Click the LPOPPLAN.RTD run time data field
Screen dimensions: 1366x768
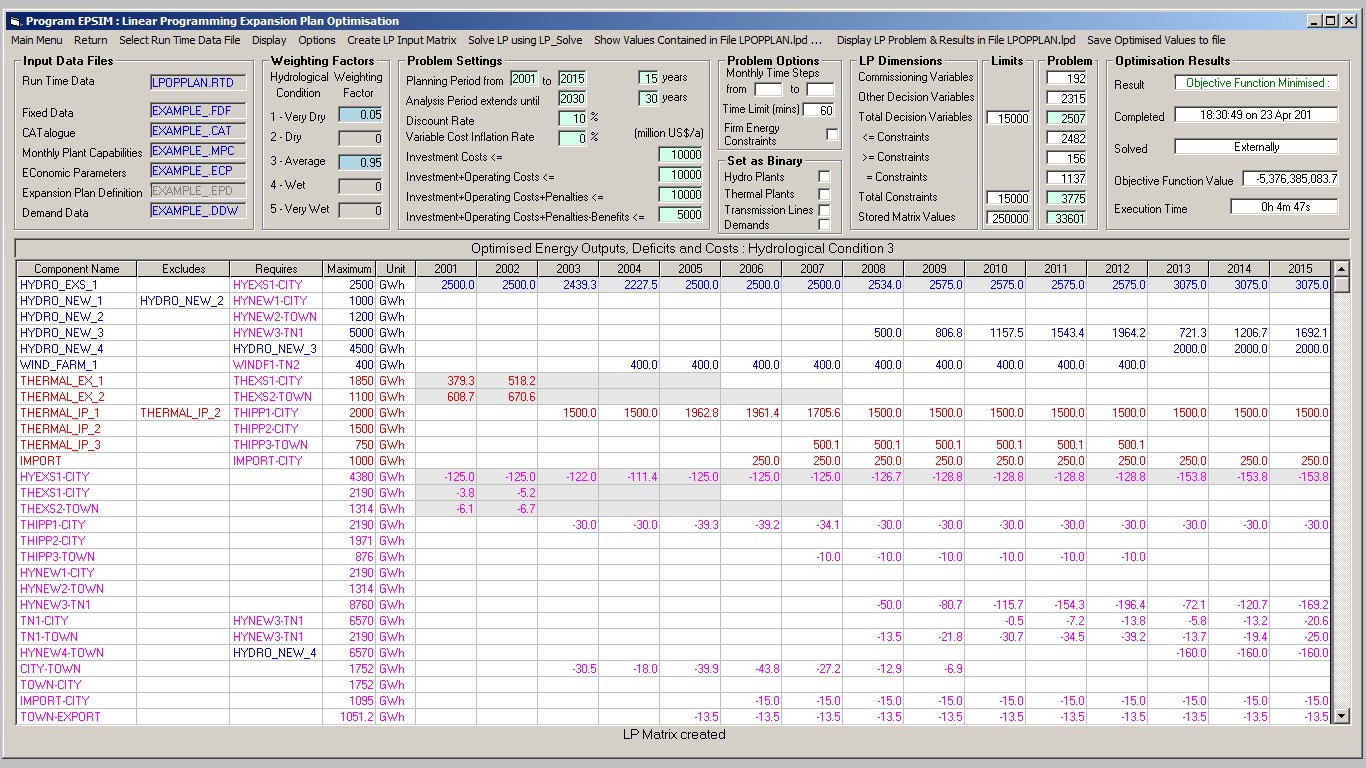[x=198, y=82]
